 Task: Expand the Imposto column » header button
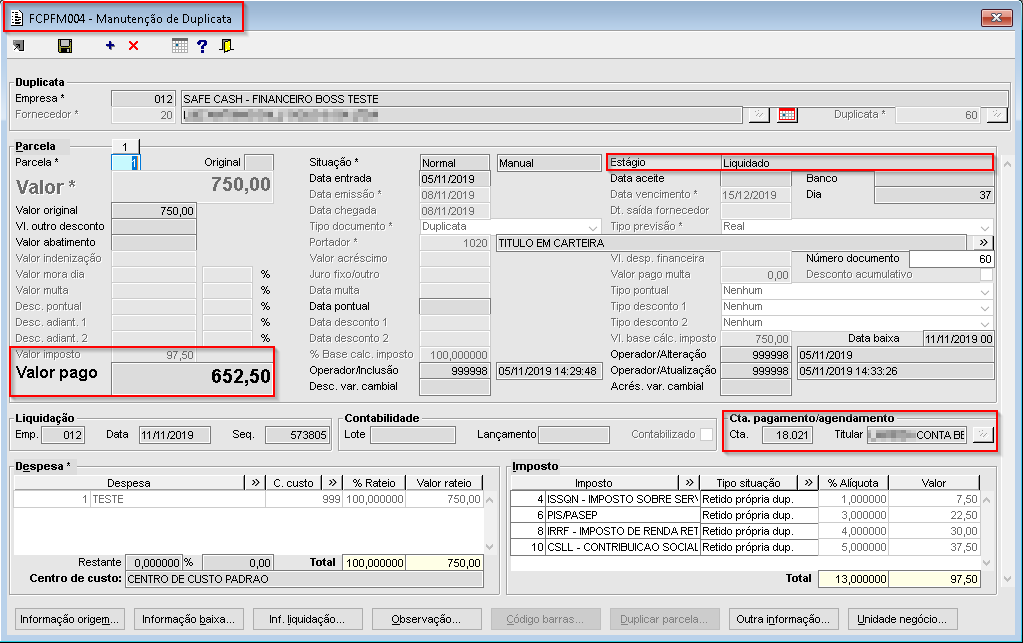point(689,483)
